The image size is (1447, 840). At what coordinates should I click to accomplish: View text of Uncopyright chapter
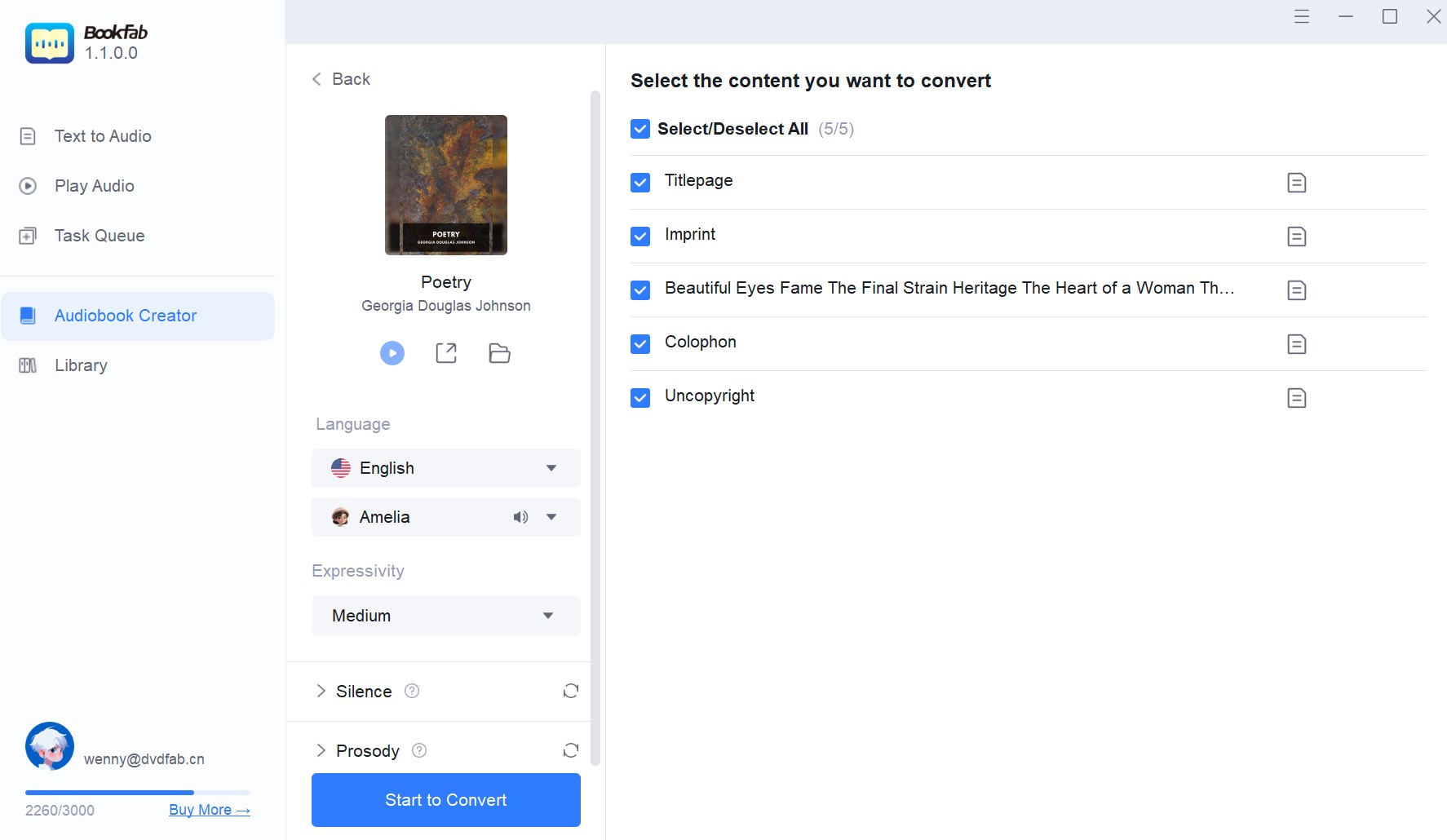click(x=1297, y=398)
